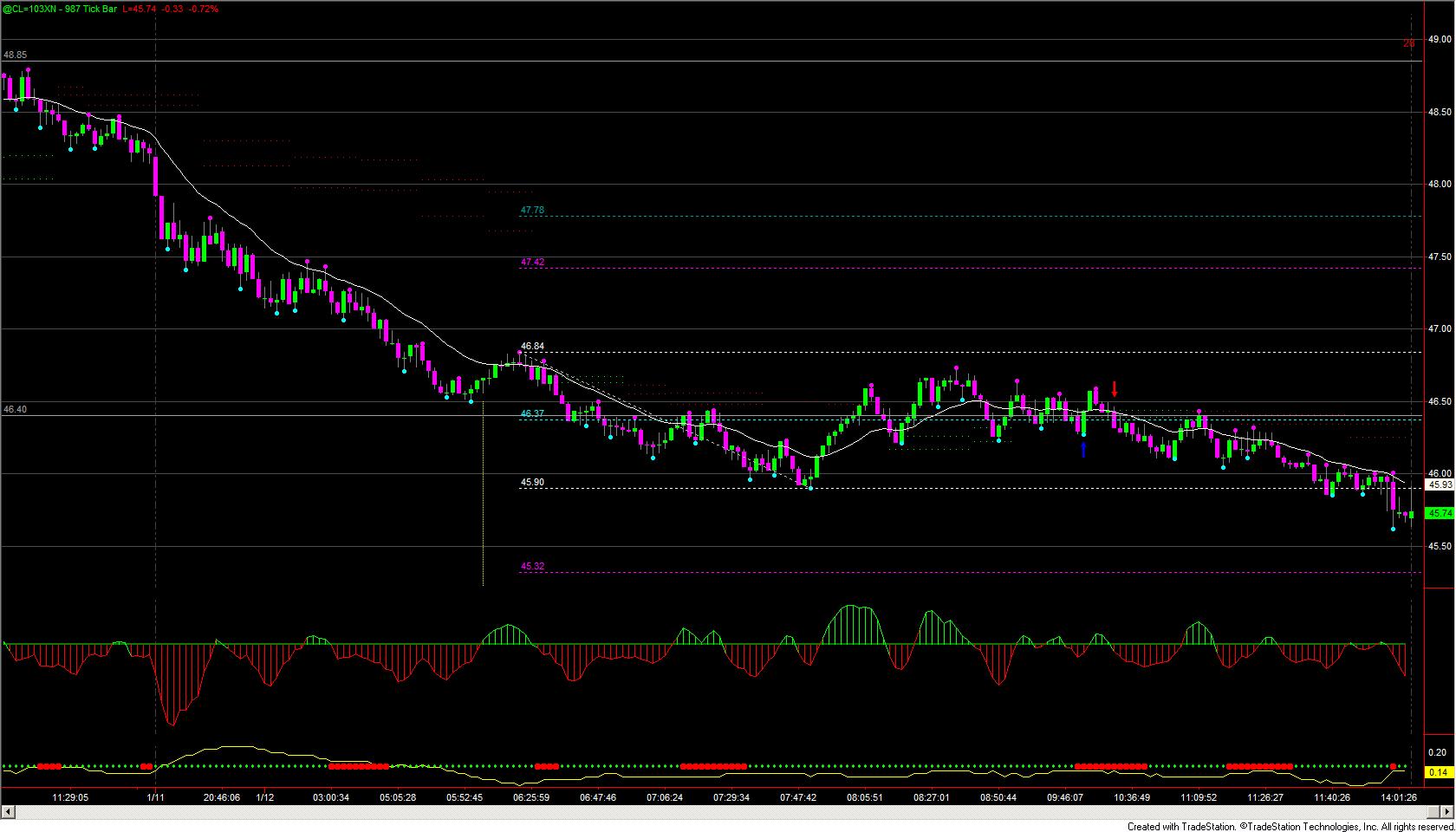Click the red down arrow sell marker
The image size is (1456, 832).
coord(1115,389)
